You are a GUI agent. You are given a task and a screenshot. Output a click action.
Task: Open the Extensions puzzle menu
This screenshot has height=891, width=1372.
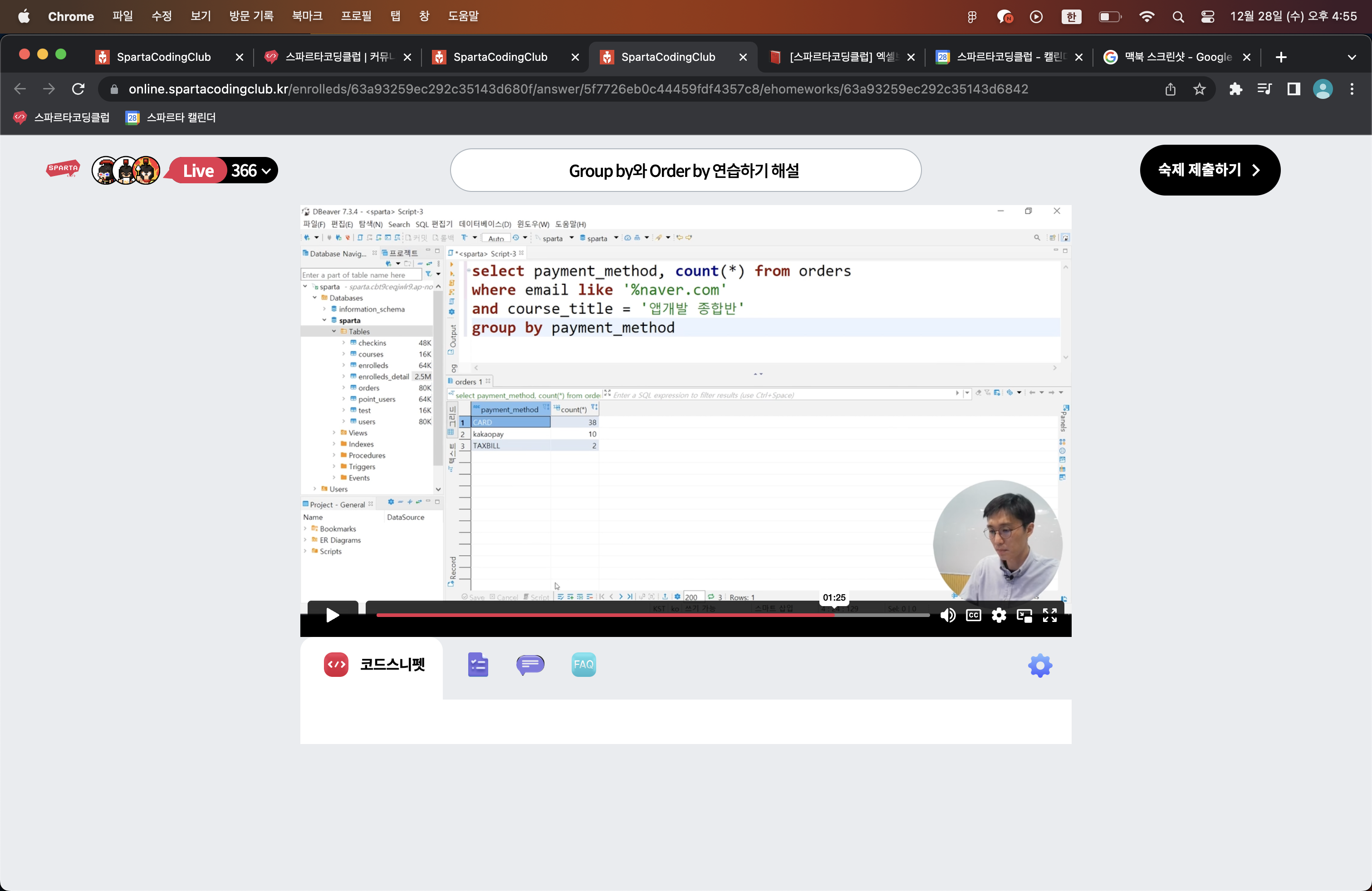(1235, 89)
